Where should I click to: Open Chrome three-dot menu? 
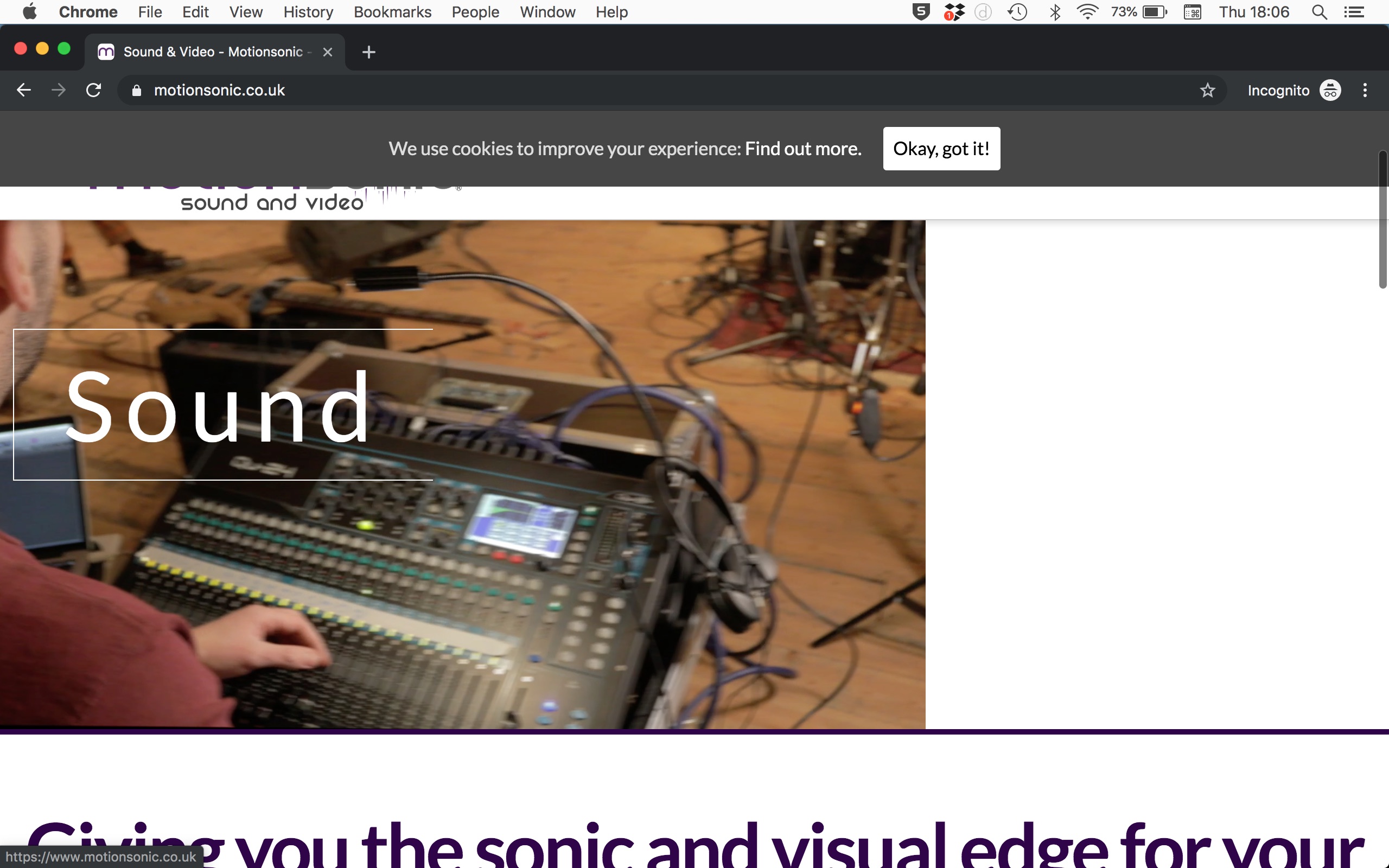(1365, 90)
